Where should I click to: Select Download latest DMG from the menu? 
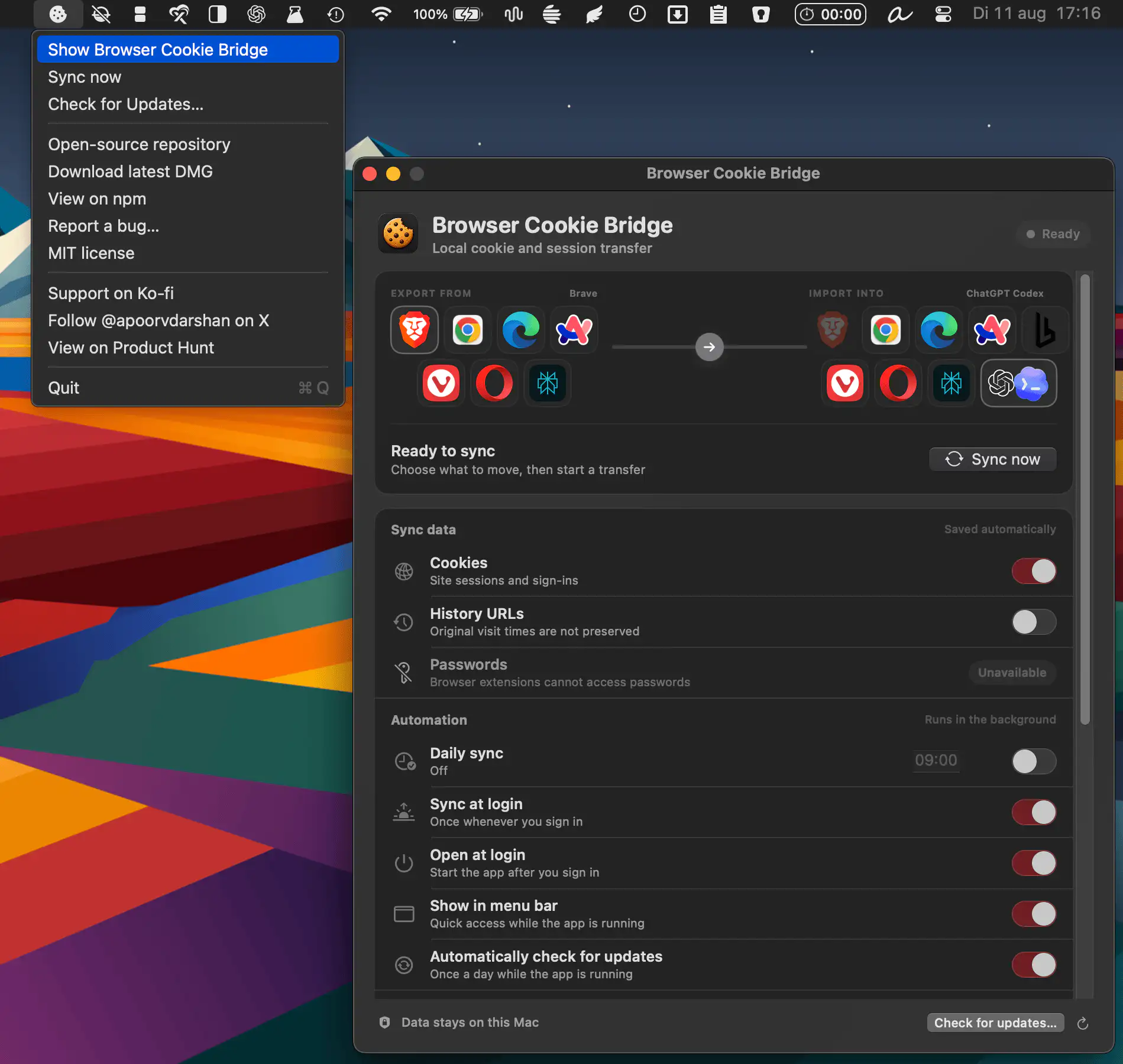(188, 171)
